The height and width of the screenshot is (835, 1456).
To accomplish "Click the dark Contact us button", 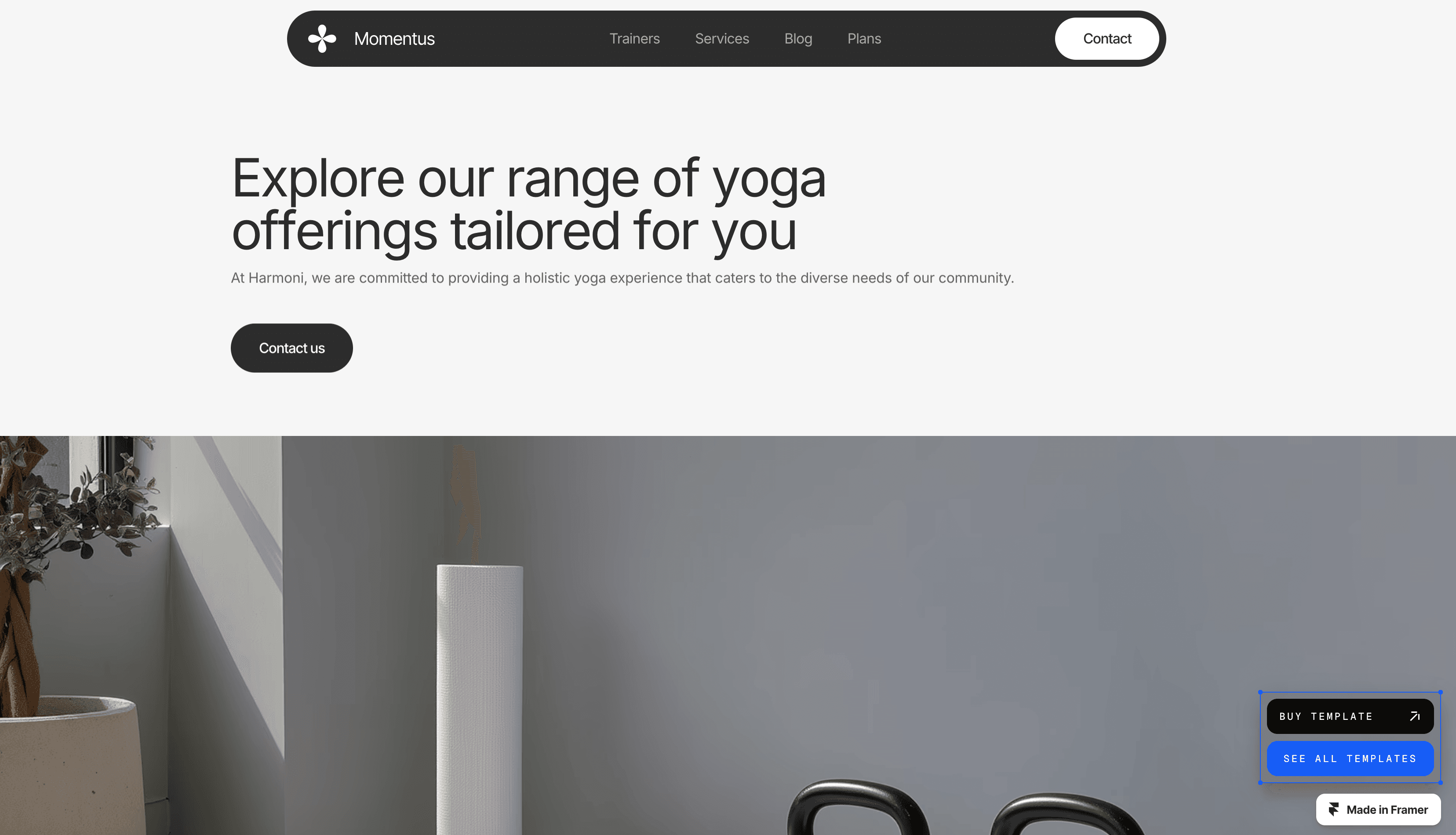I will [x=291, y=348].
